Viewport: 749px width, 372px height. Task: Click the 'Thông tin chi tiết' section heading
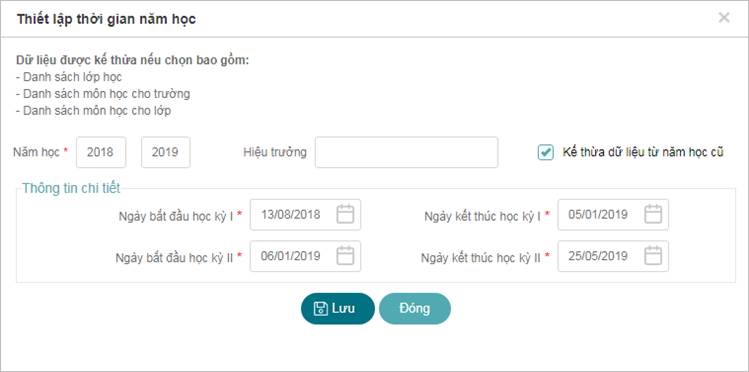[x=71, y=188]
